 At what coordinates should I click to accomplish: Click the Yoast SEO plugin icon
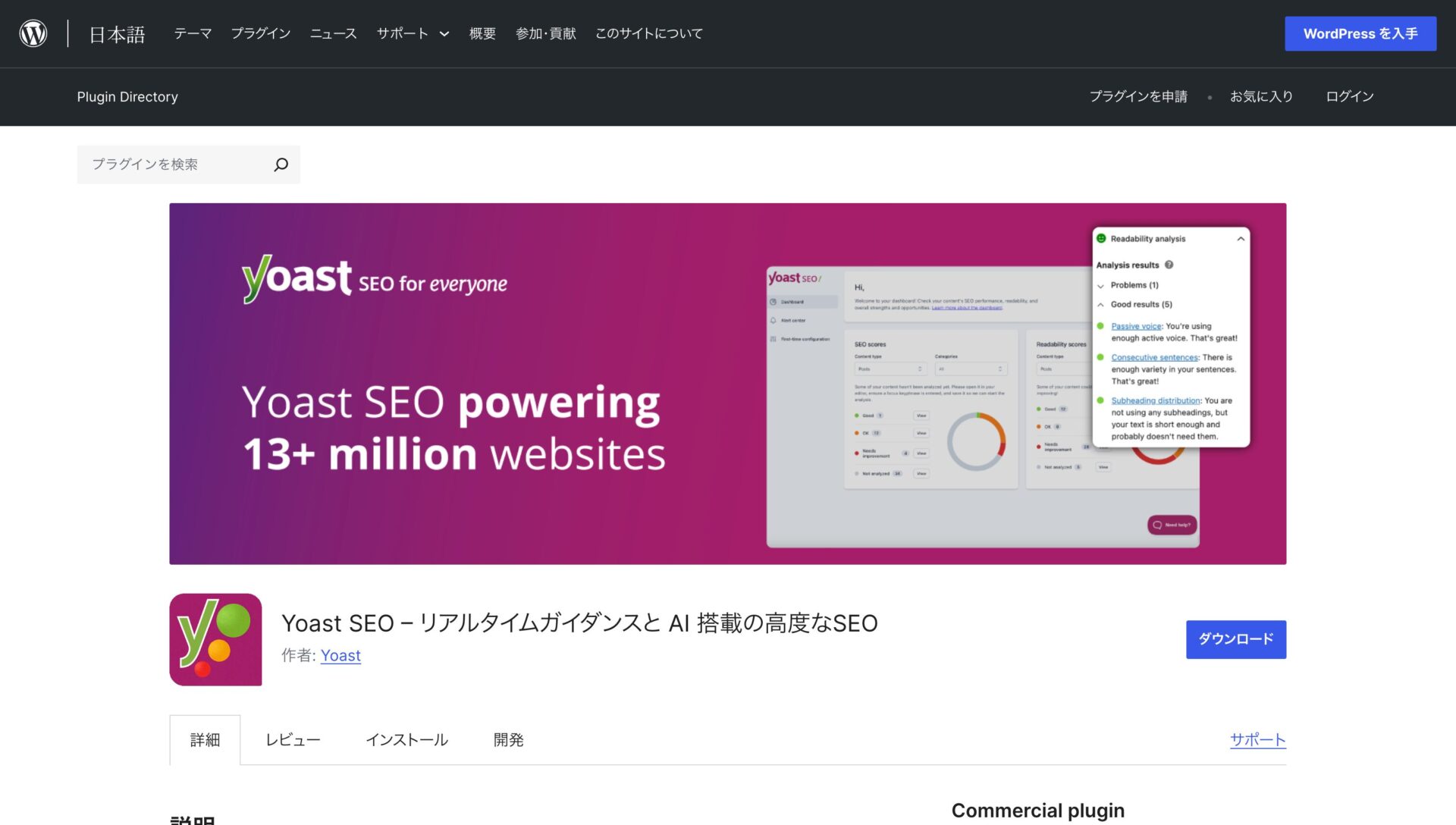[x=215, y=638]
